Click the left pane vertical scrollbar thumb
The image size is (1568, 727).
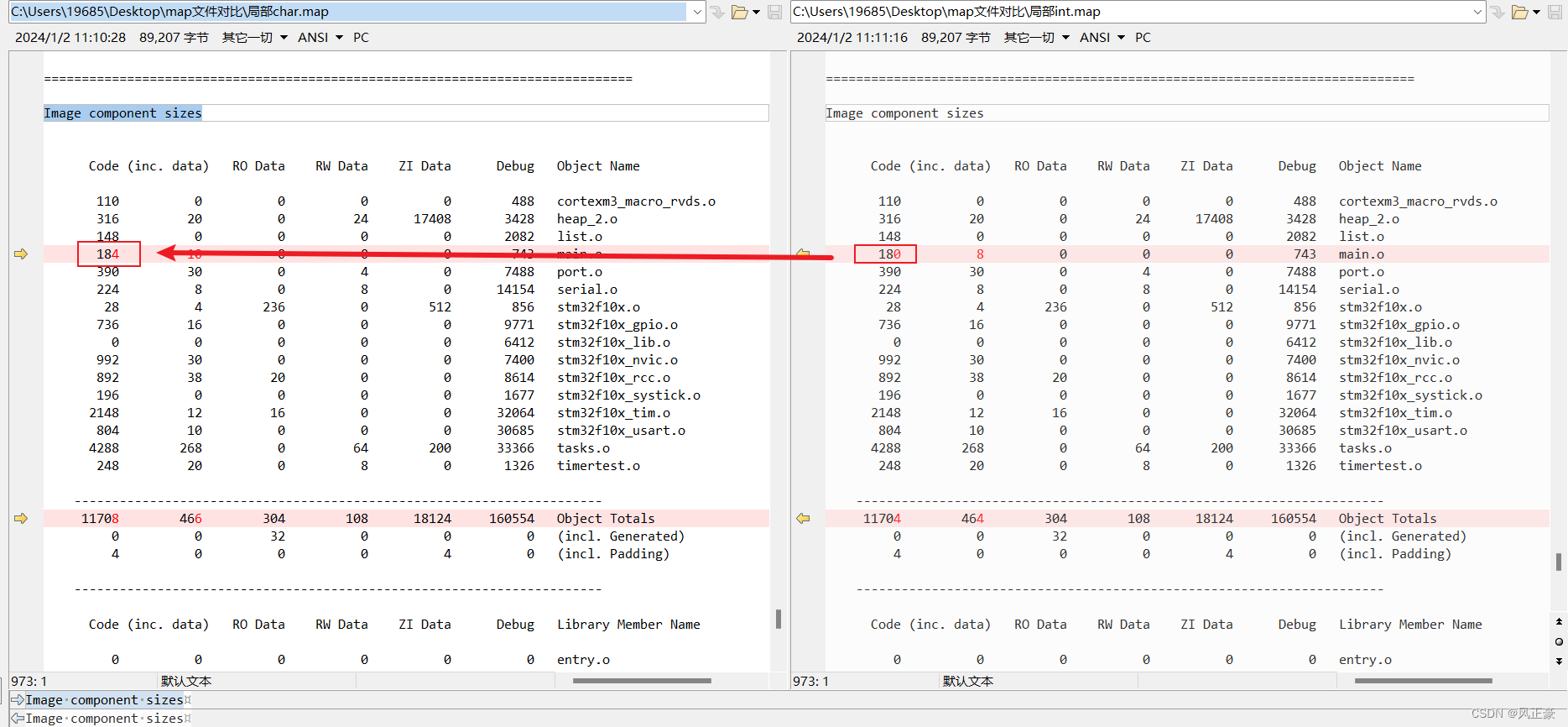779,619
